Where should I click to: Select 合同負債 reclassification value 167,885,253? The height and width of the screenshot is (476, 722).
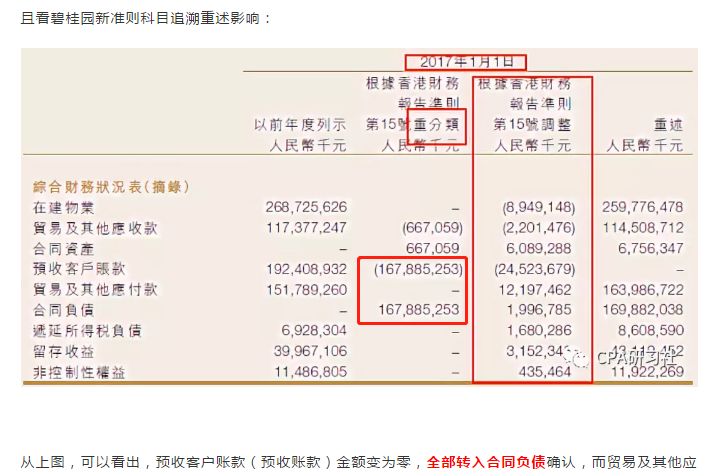click(x=419, y=310)
